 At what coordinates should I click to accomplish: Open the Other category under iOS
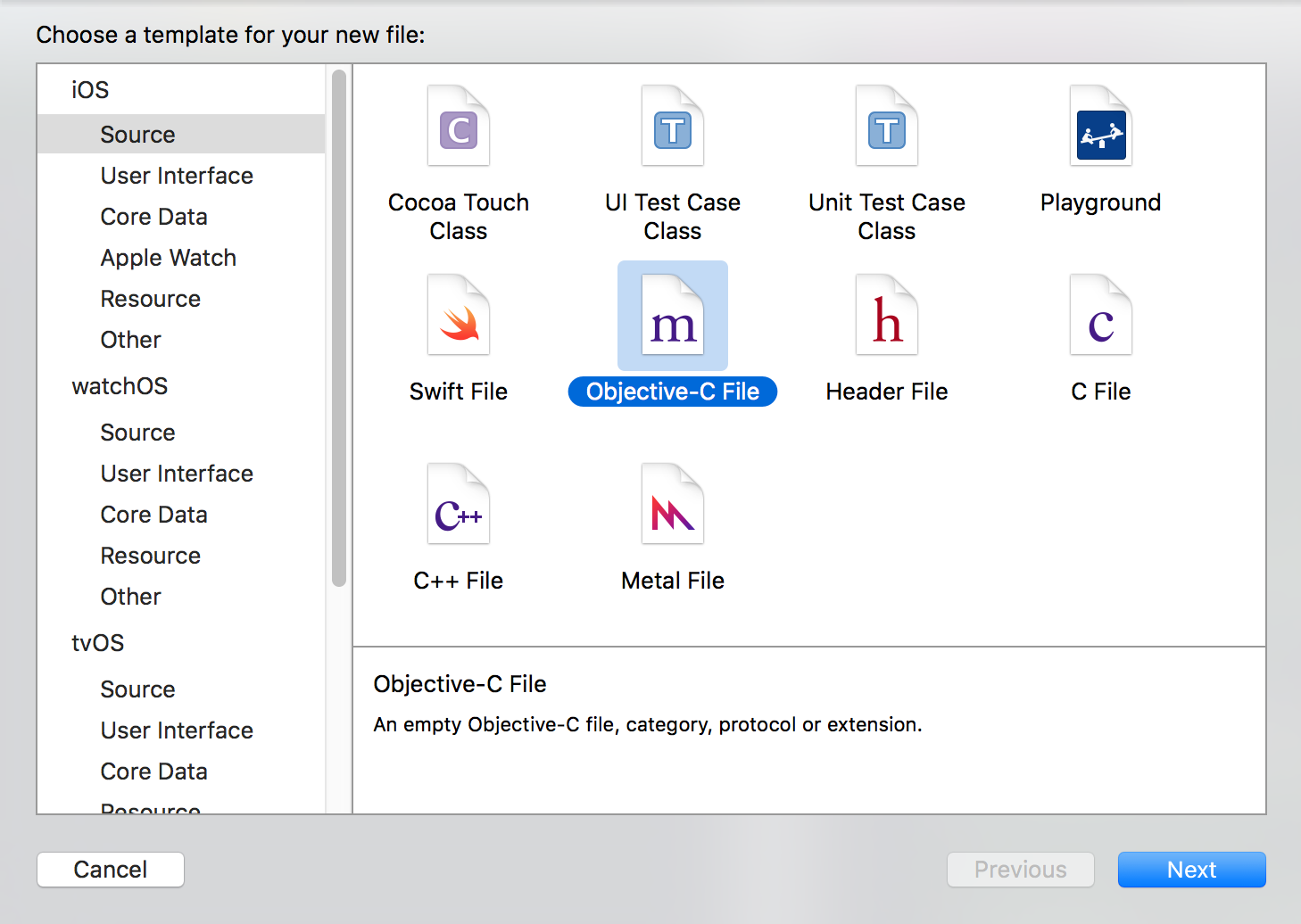(x=130, y=339)
